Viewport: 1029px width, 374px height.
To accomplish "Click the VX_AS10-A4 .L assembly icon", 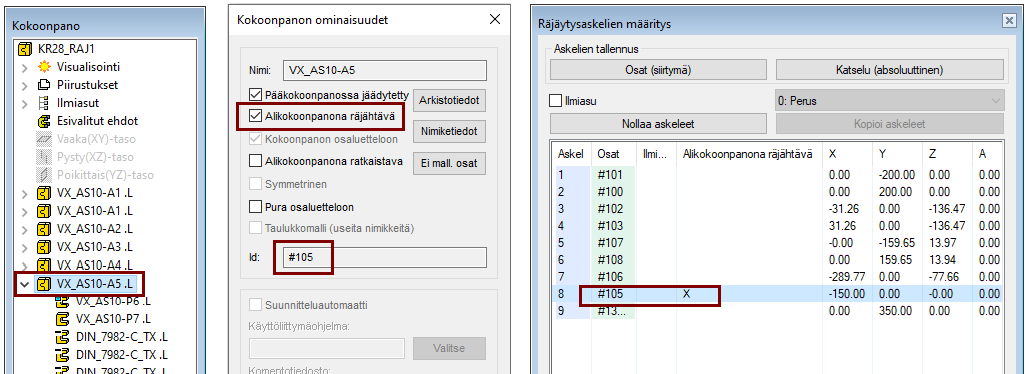I will (x=44, y=266).
